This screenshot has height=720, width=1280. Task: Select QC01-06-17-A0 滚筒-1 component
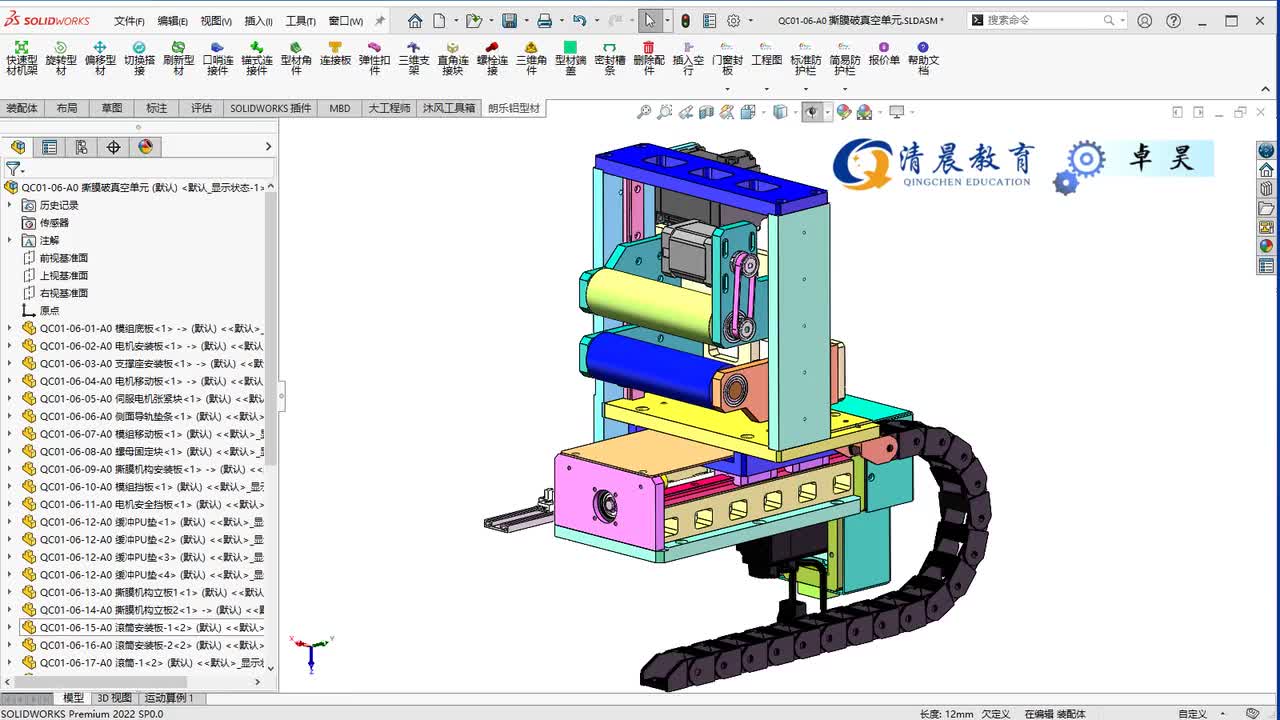(x=142, y=663)
